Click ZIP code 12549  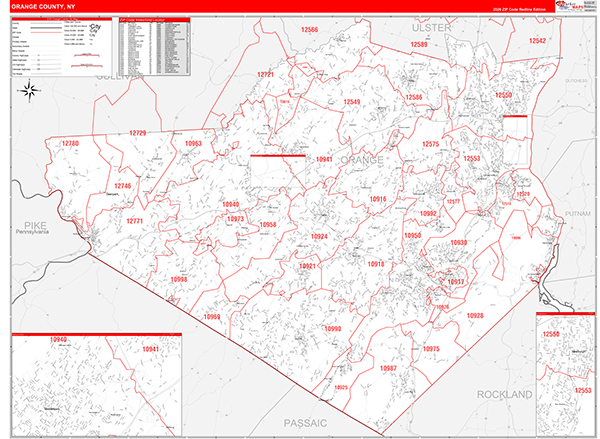coord(352,102)
